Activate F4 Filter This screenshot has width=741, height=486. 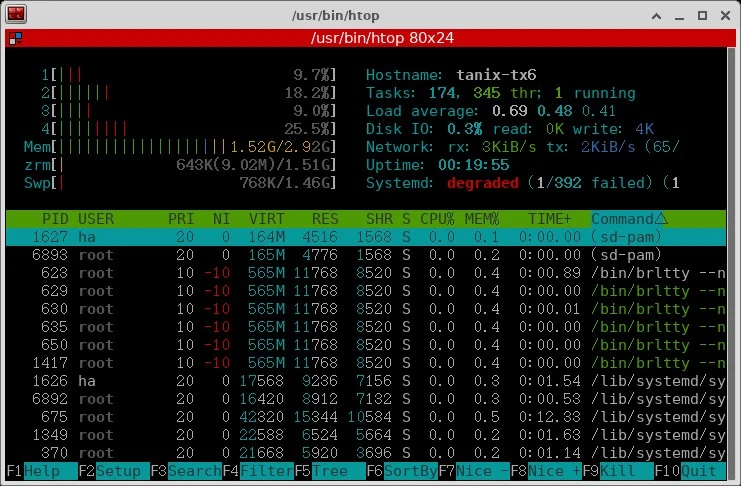point(258,471)
